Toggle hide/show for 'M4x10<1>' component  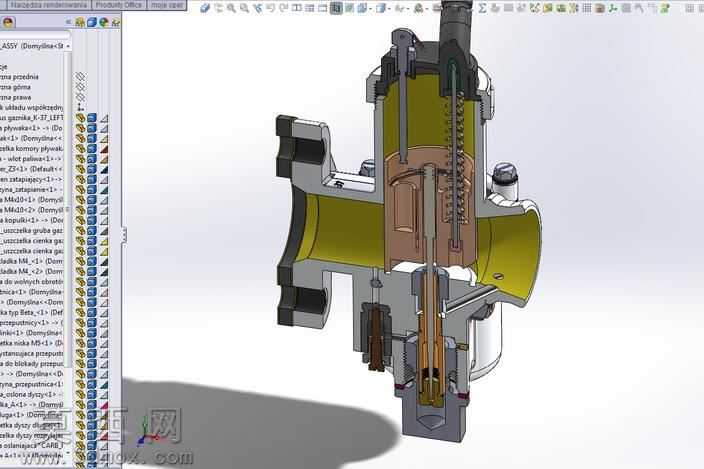80,200
